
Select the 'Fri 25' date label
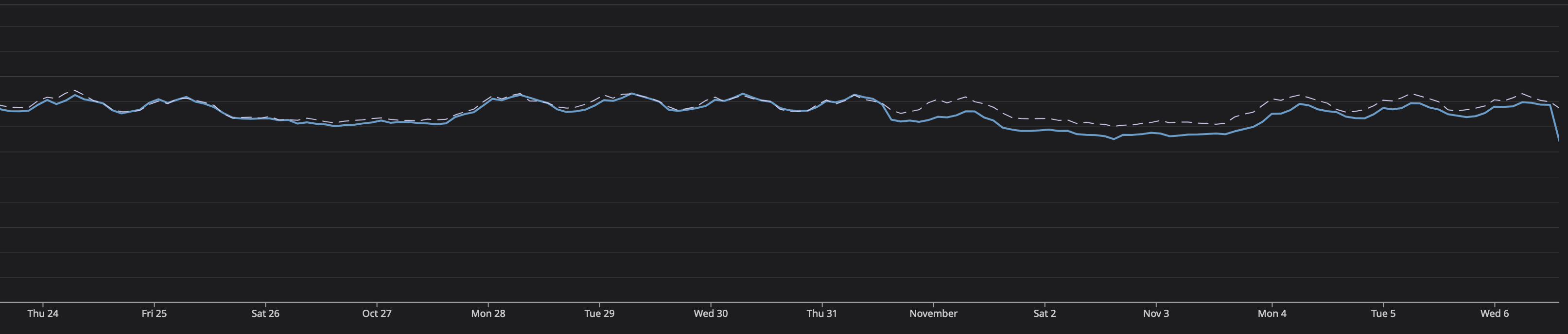click(154, 313)
